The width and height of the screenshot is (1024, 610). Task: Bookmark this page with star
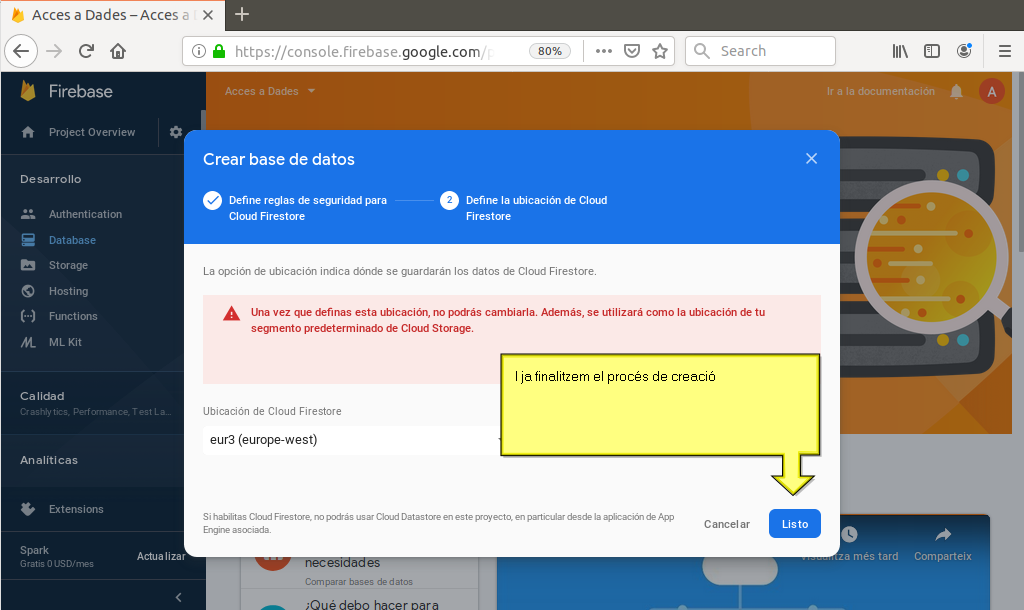pyautogui.click(x=660, y=51)
